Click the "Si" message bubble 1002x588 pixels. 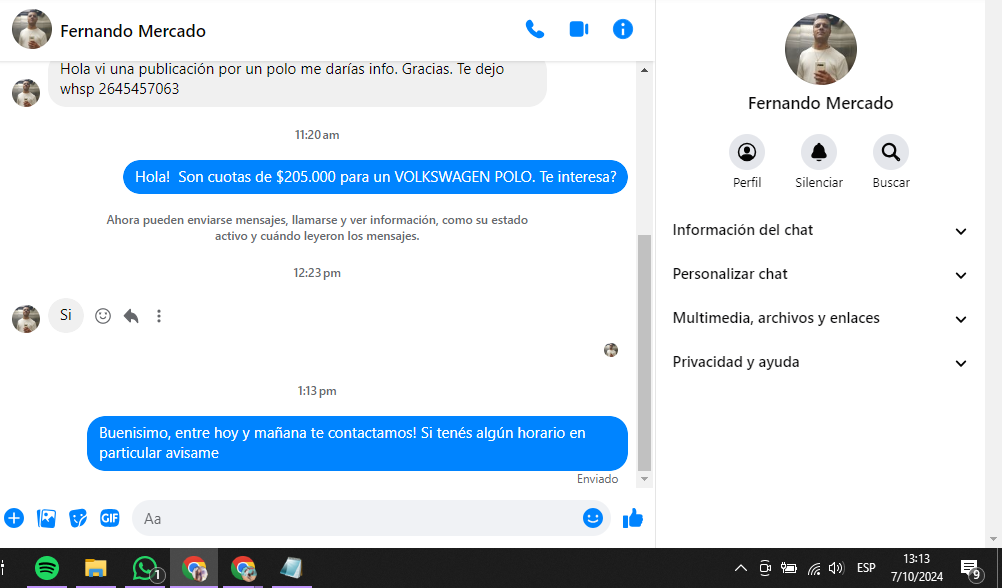66,315
